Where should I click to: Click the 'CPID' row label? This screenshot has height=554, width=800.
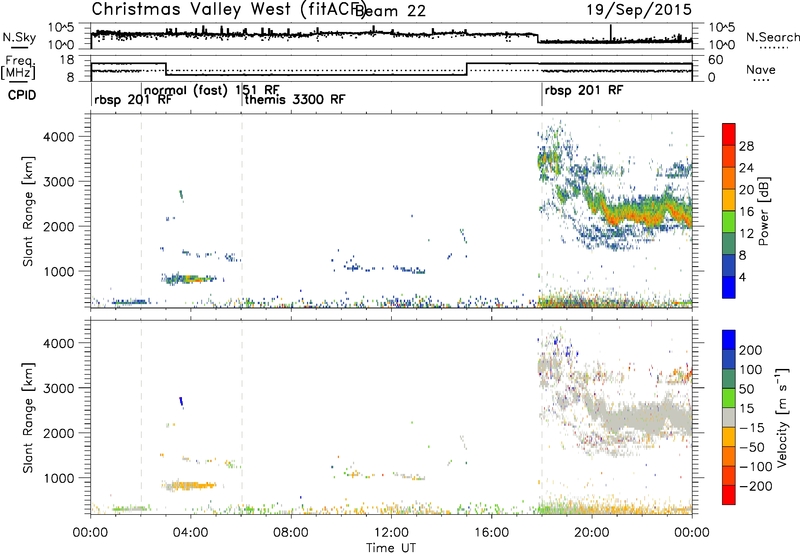[21, 95]
